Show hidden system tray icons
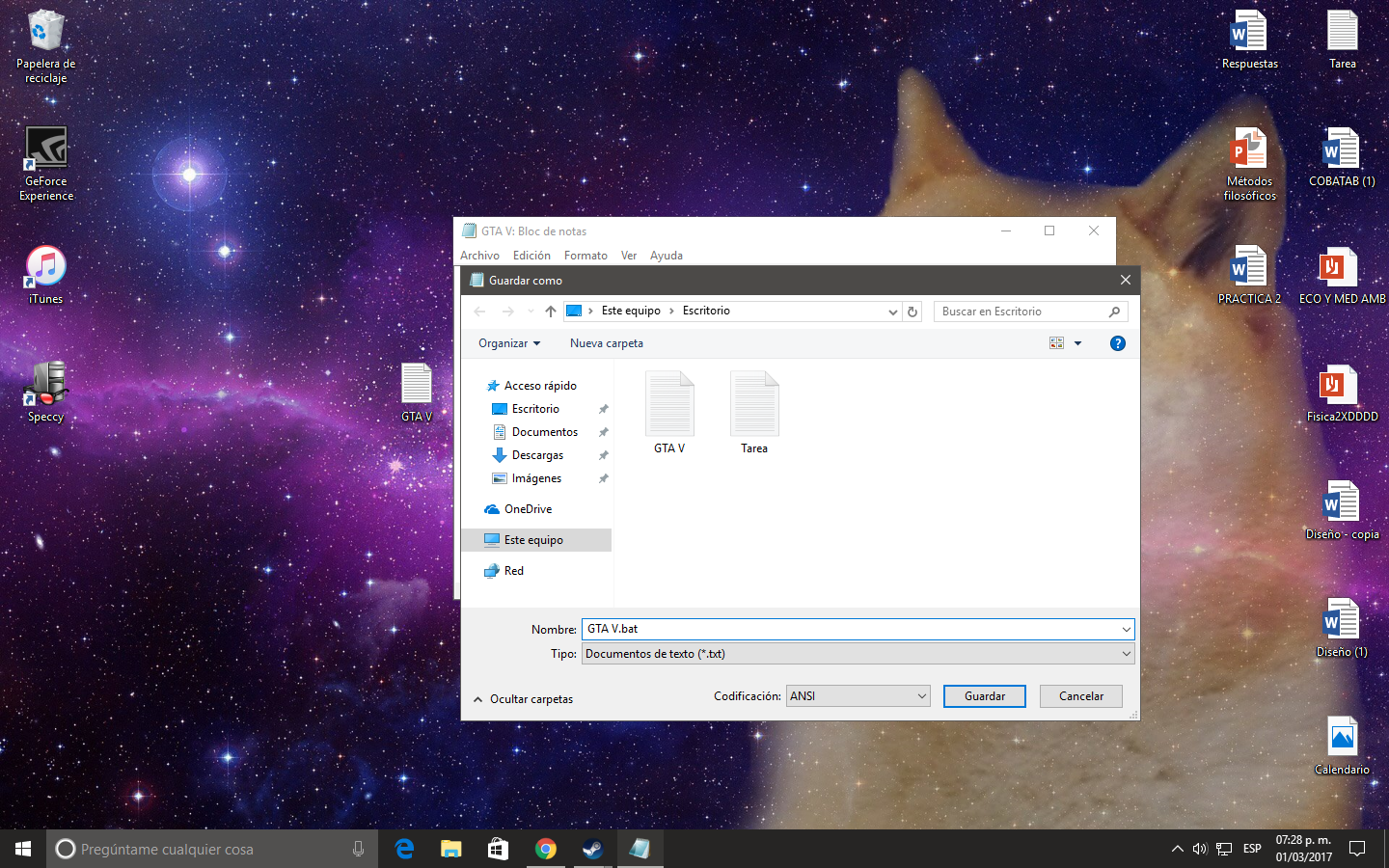 [1177, 849]
